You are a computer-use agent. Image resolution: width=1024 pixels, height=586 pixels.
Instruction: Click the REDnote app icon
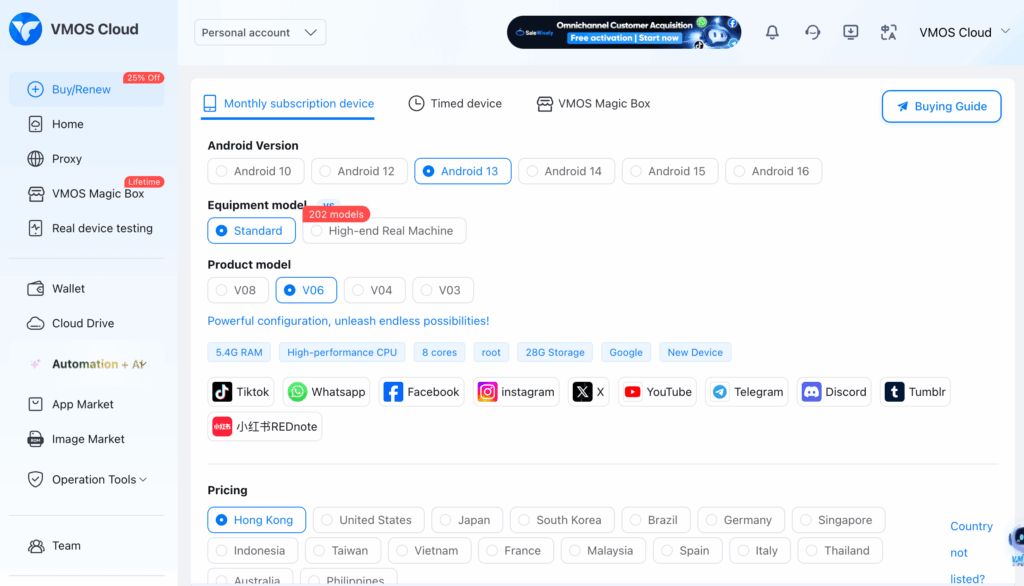click(222, 427)
